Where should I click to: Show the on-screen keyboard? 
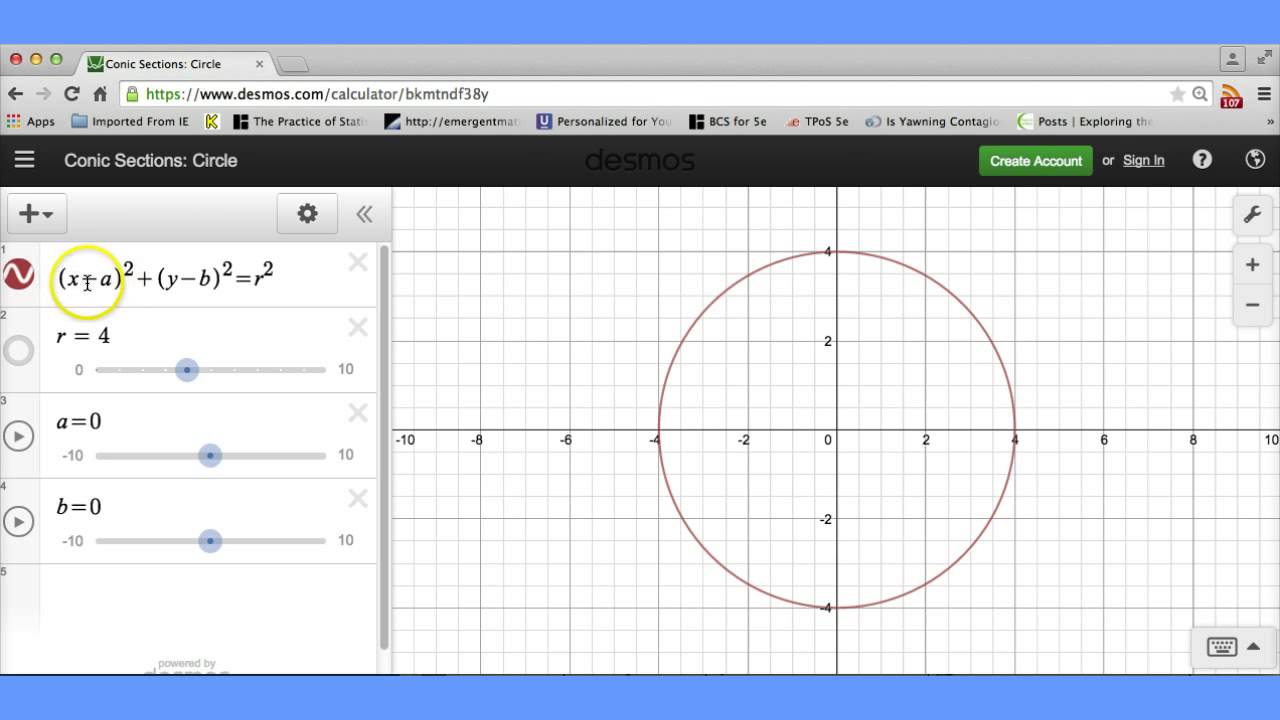coord(1231,646)
